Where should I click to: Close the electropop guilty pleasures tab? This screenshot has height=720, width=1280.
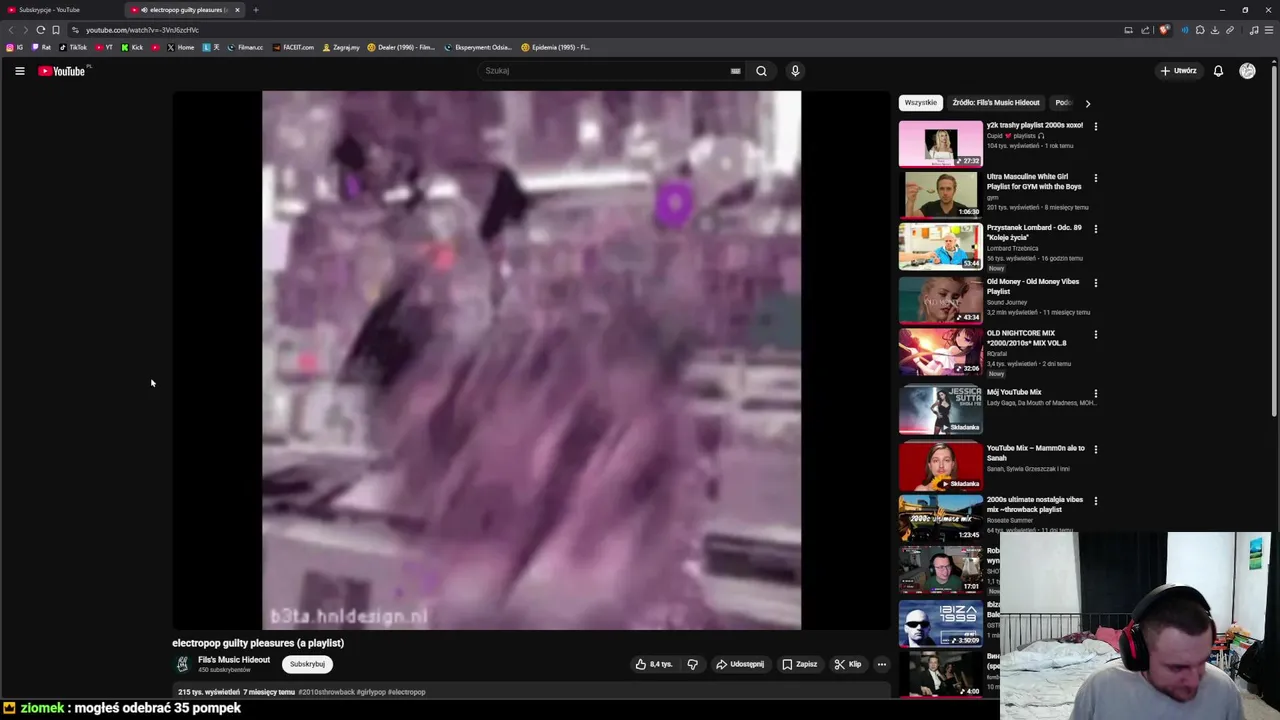pos(237,10)
